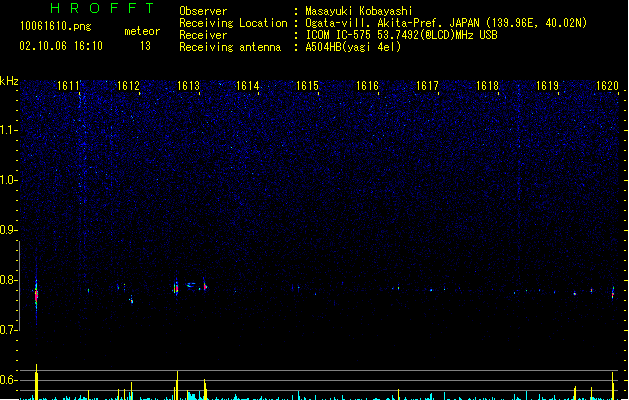Click the Receiving Location label

point(233,23)
